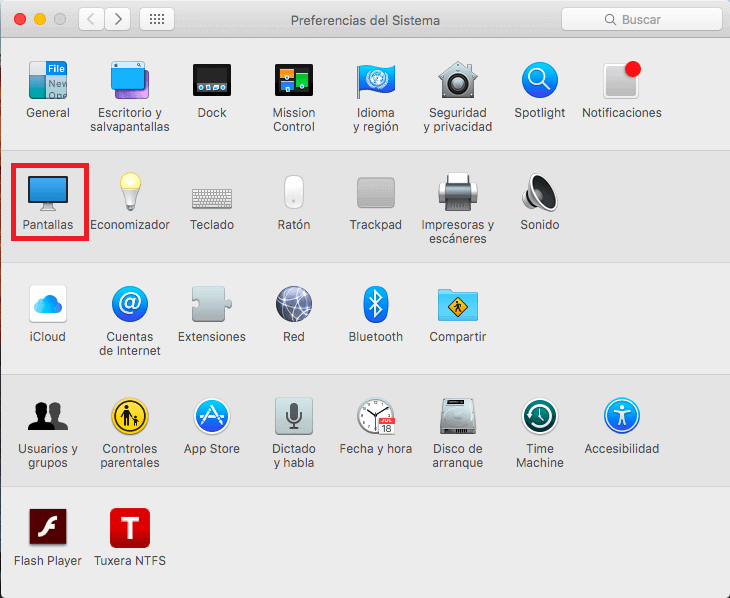Go forward with the right arrow button
Screen dimensions: 730x598
117,19
